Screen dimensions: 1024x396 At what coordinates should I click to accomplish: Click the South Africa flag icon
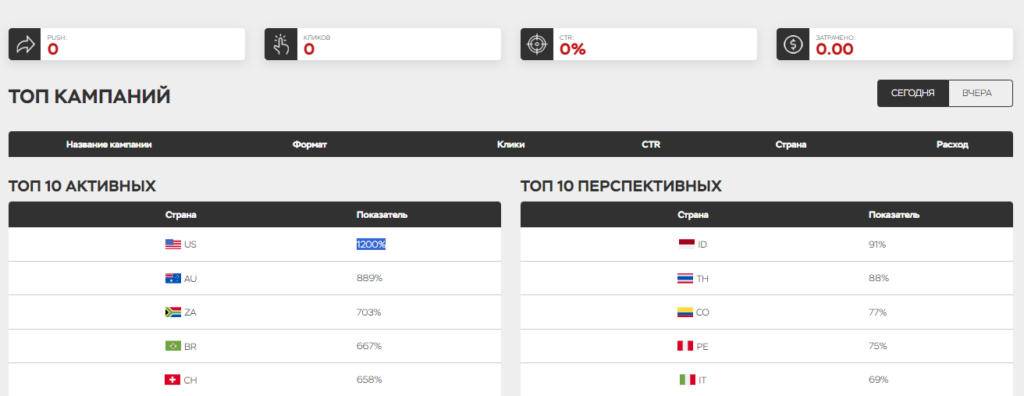(173, 312)
